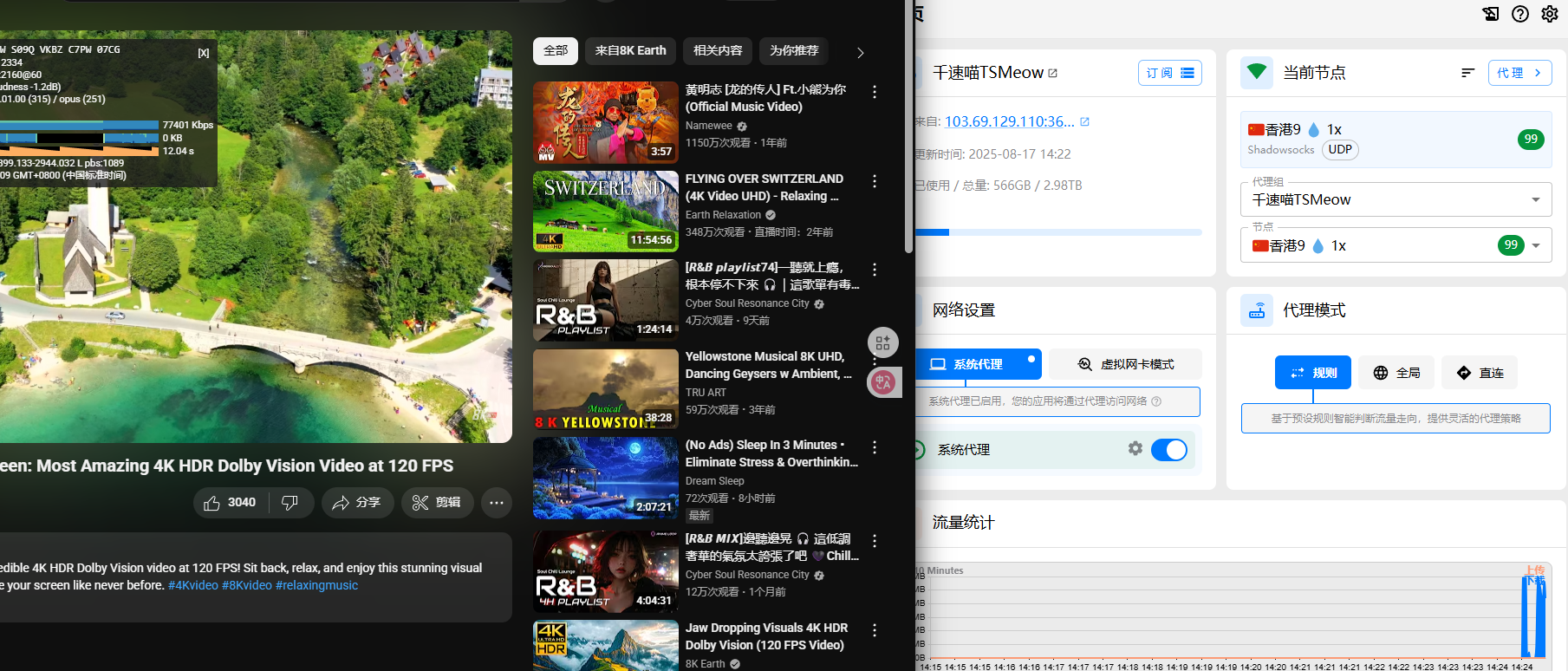1568x671 pixels.
Task: Open 黃明志 龙的传人 video thumbnail
Action: coord(606,122)
